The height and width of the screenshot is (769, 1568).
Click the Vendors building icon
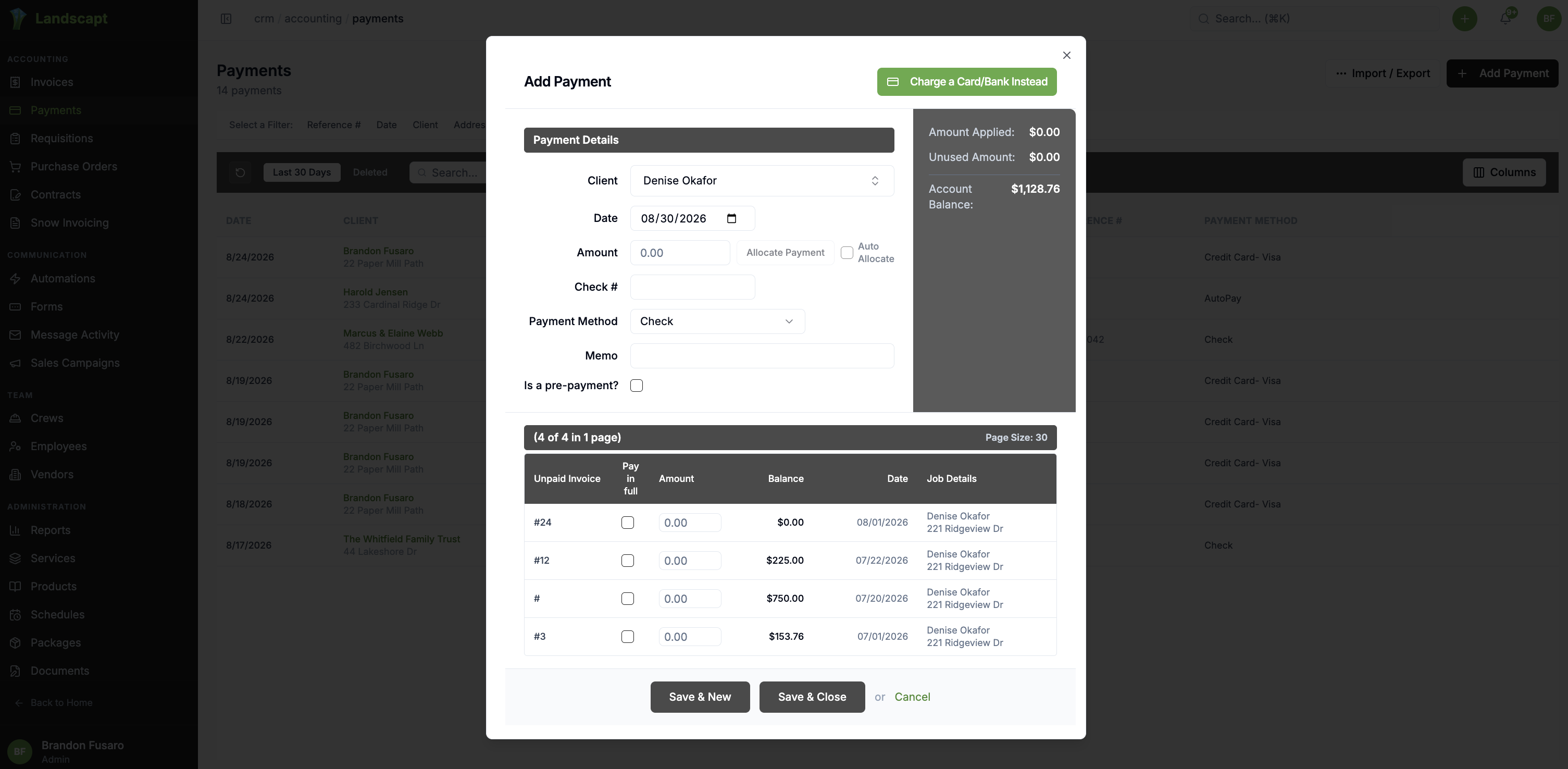pyautogui.click(x=16, y=475)
